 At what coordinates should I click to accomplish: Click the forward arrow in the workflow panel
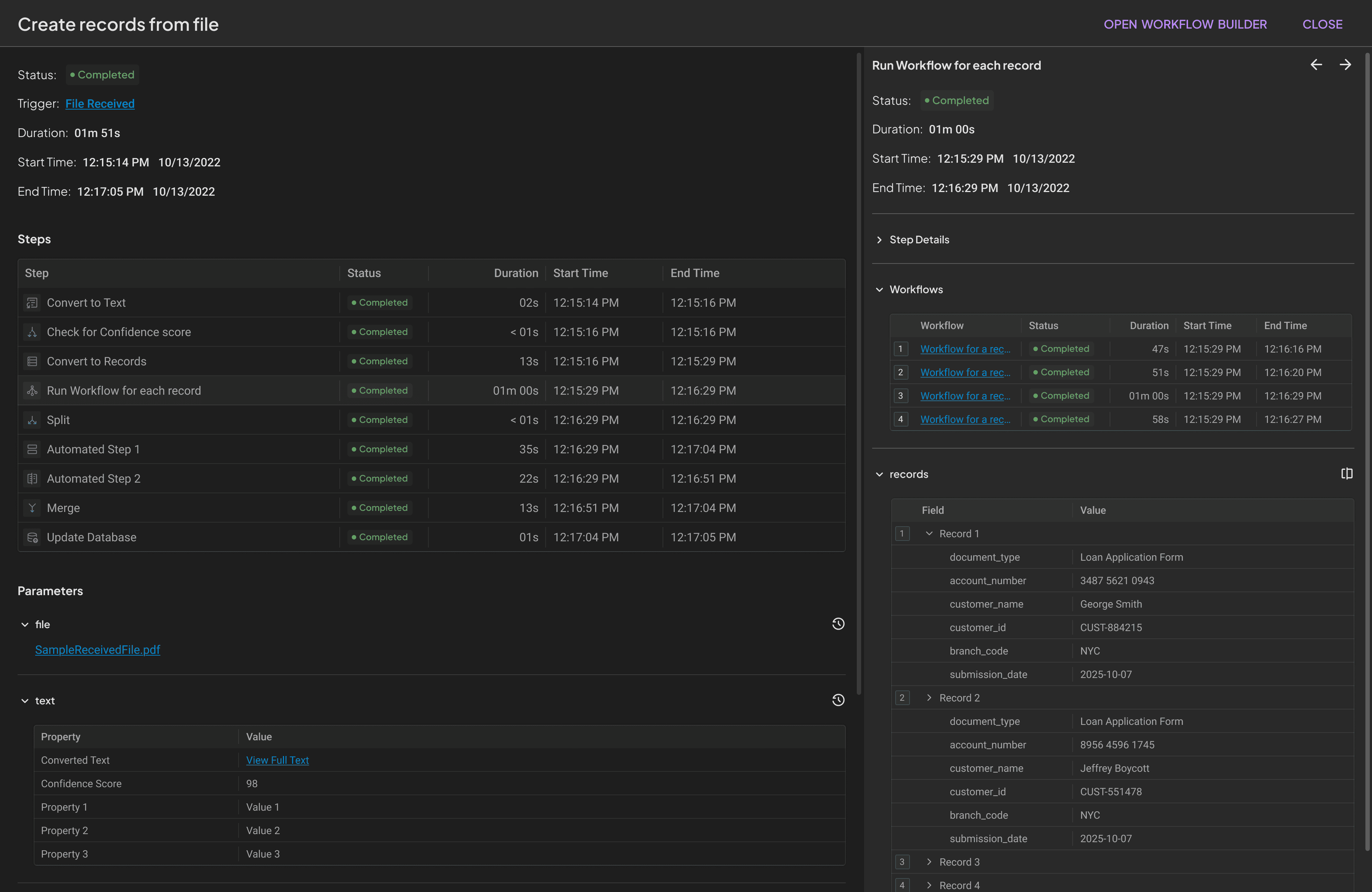point(1346,64)
